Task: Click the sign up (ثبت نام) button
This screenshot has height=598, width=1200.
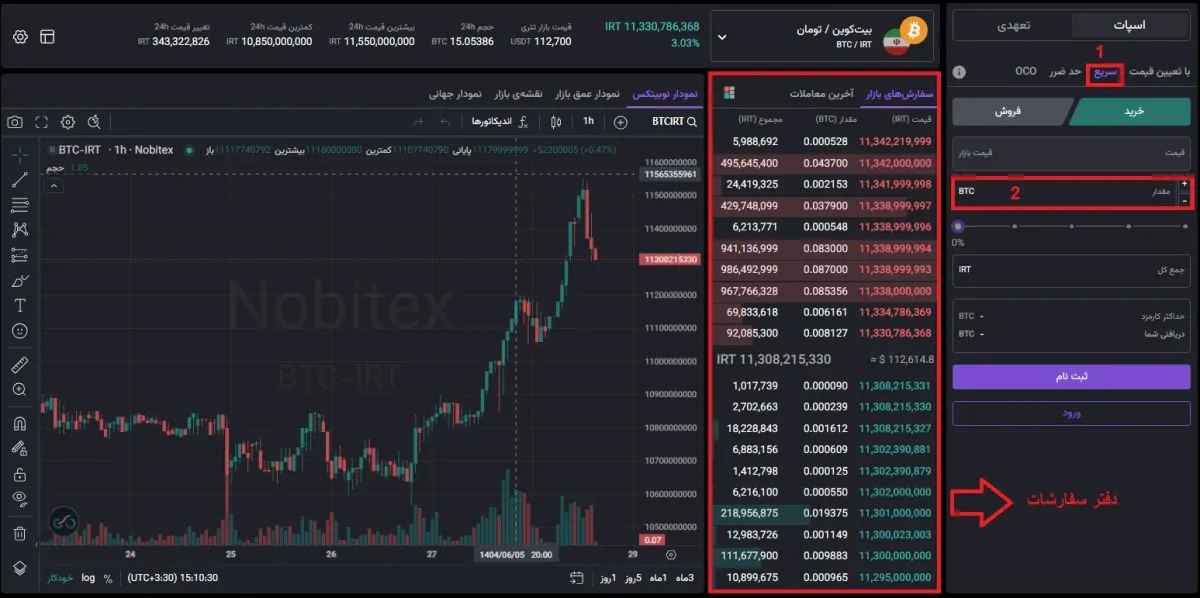Action: pyautogui.click(x=1072, y=376)
